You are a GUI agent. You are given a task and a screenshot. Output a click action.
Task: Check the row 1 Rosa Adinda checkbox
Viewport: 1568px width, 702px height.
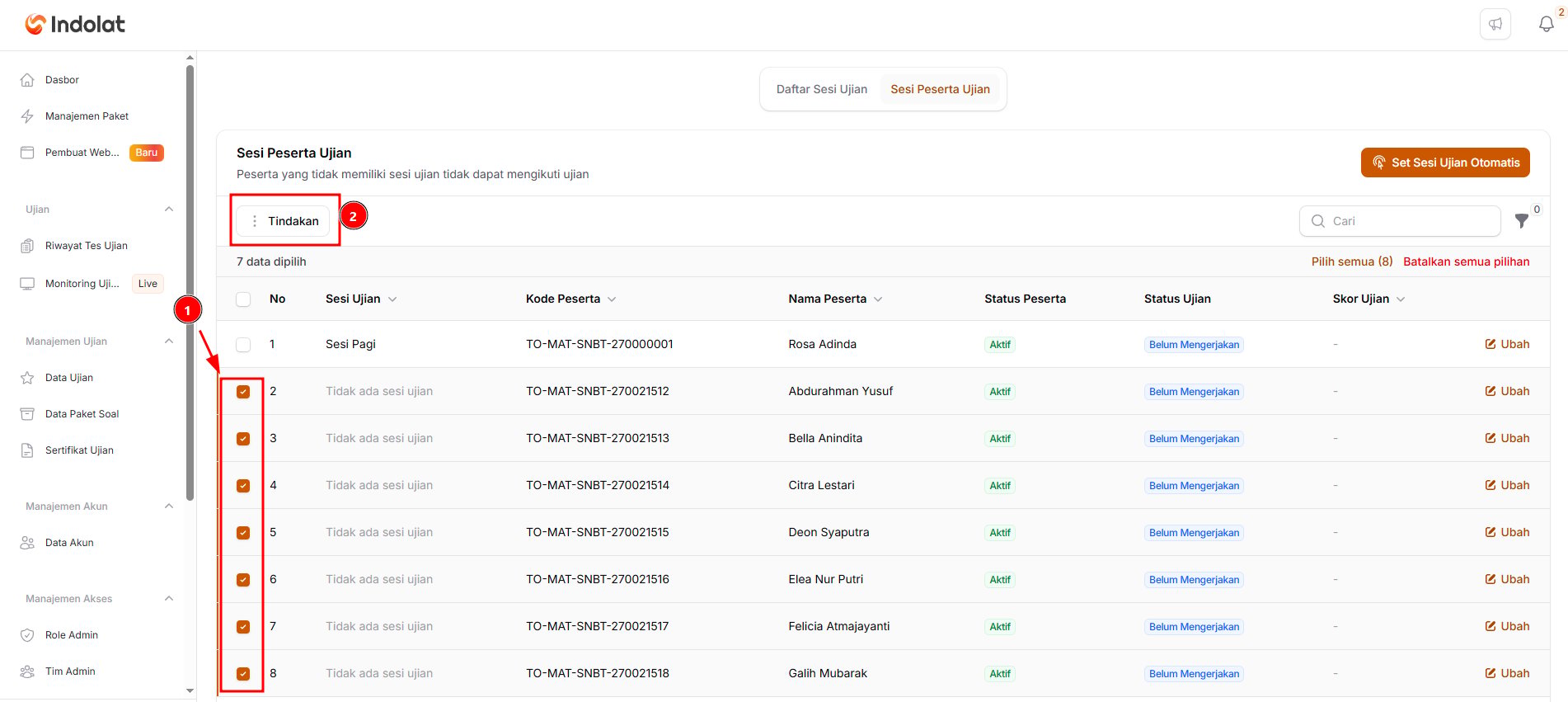point(243,345)
